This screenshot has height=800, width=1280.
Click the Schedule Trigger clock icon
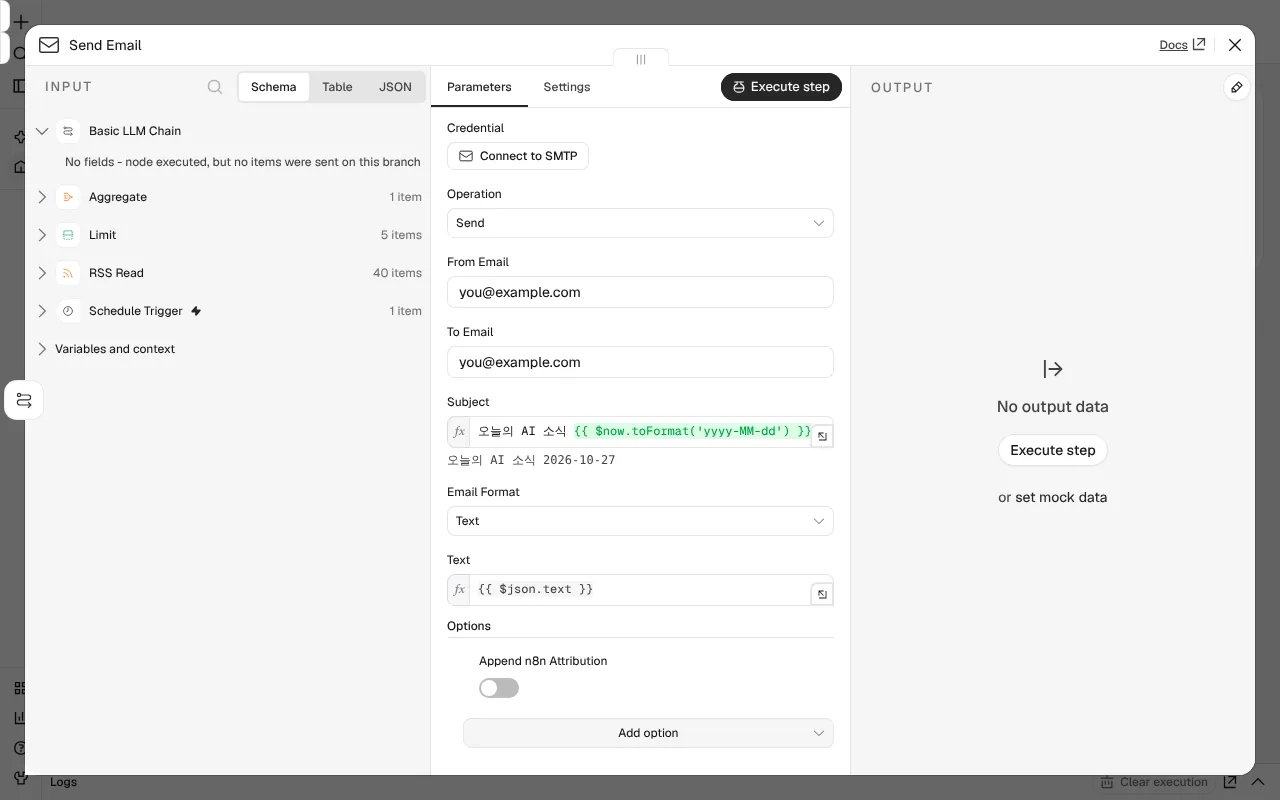click(x=68, y=311)
